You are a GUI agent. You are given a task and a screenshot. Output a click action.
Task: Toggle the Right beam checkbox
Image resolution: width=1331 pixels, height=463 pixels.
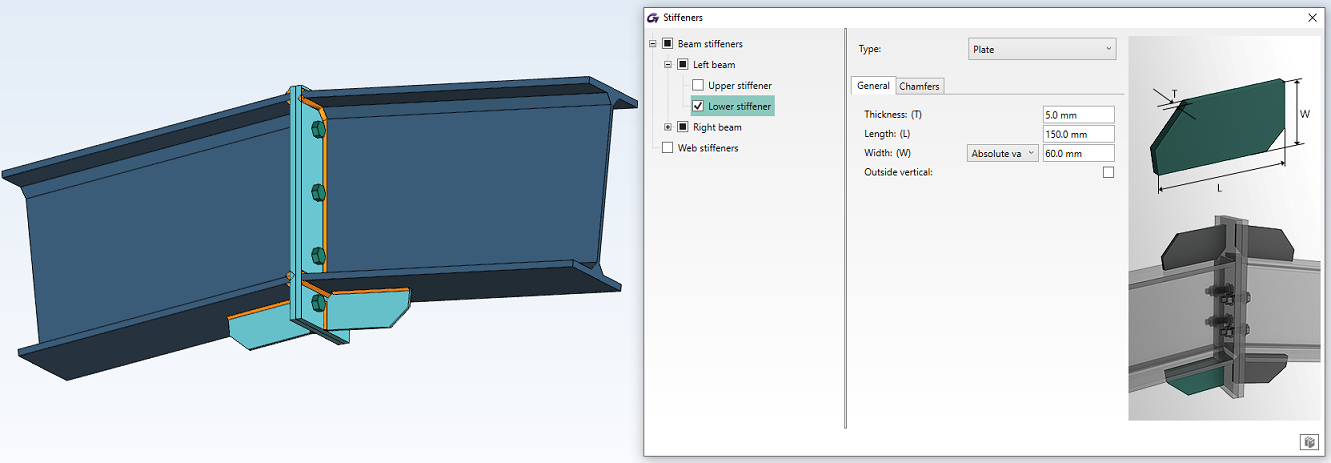pos(683,127)
